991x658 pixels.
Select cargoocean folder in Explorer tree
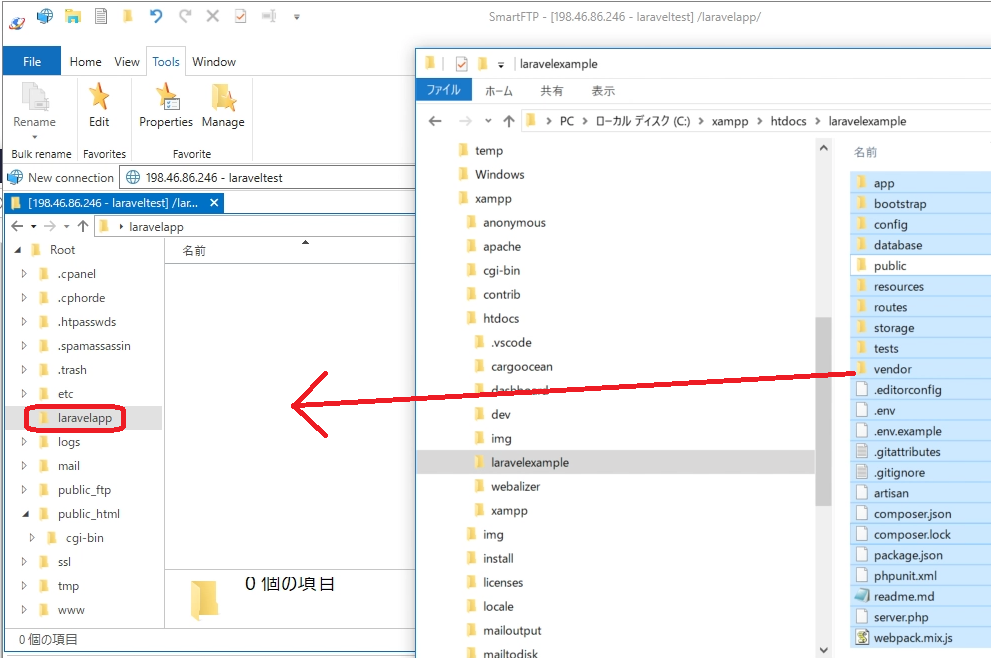click(521, 367)
